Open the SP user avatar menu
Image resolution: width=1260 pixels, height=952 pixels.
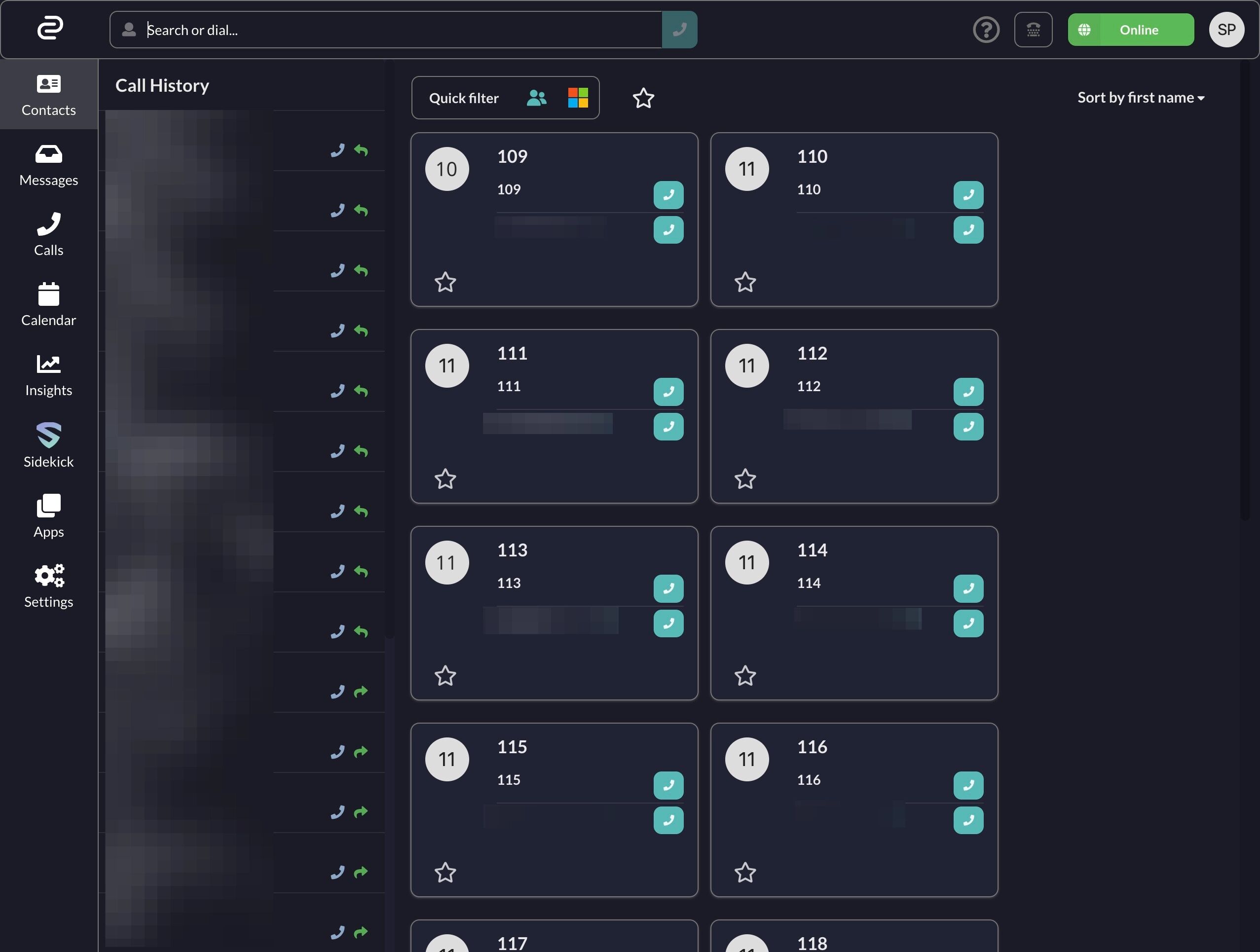click(1226, 30)
